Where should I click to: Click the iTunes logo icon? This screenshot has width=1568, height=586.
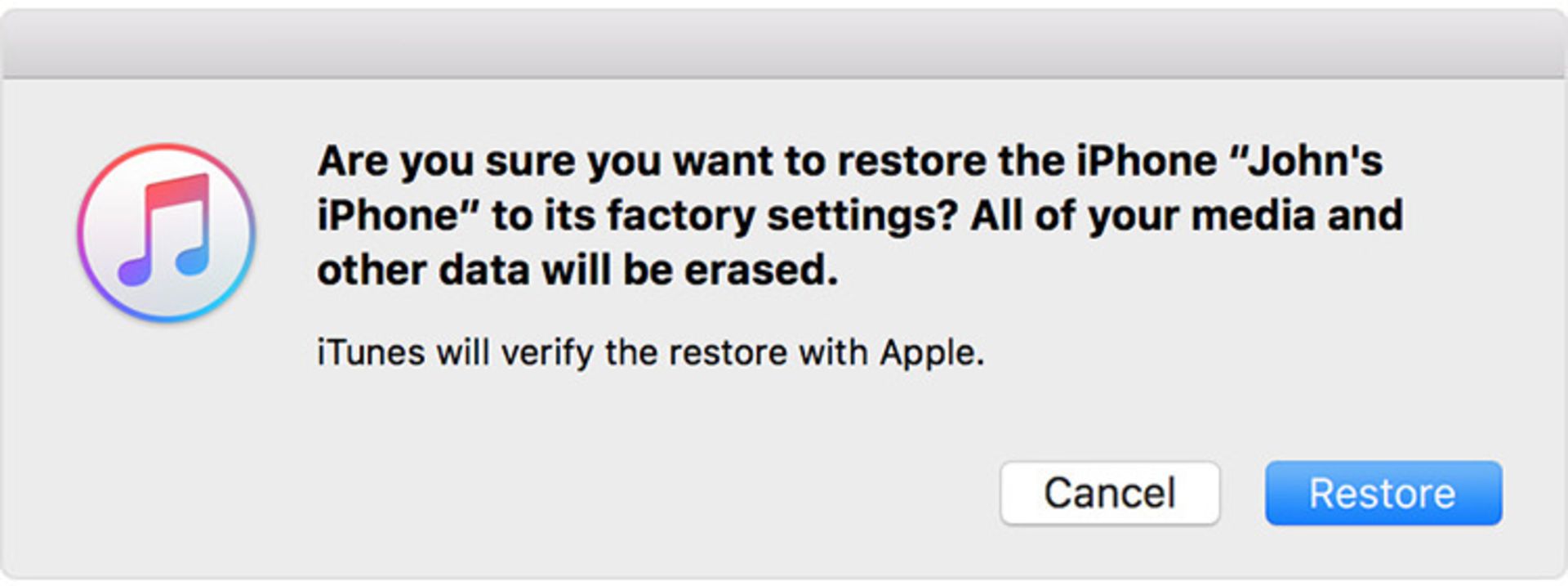click(x=167, y=233)
